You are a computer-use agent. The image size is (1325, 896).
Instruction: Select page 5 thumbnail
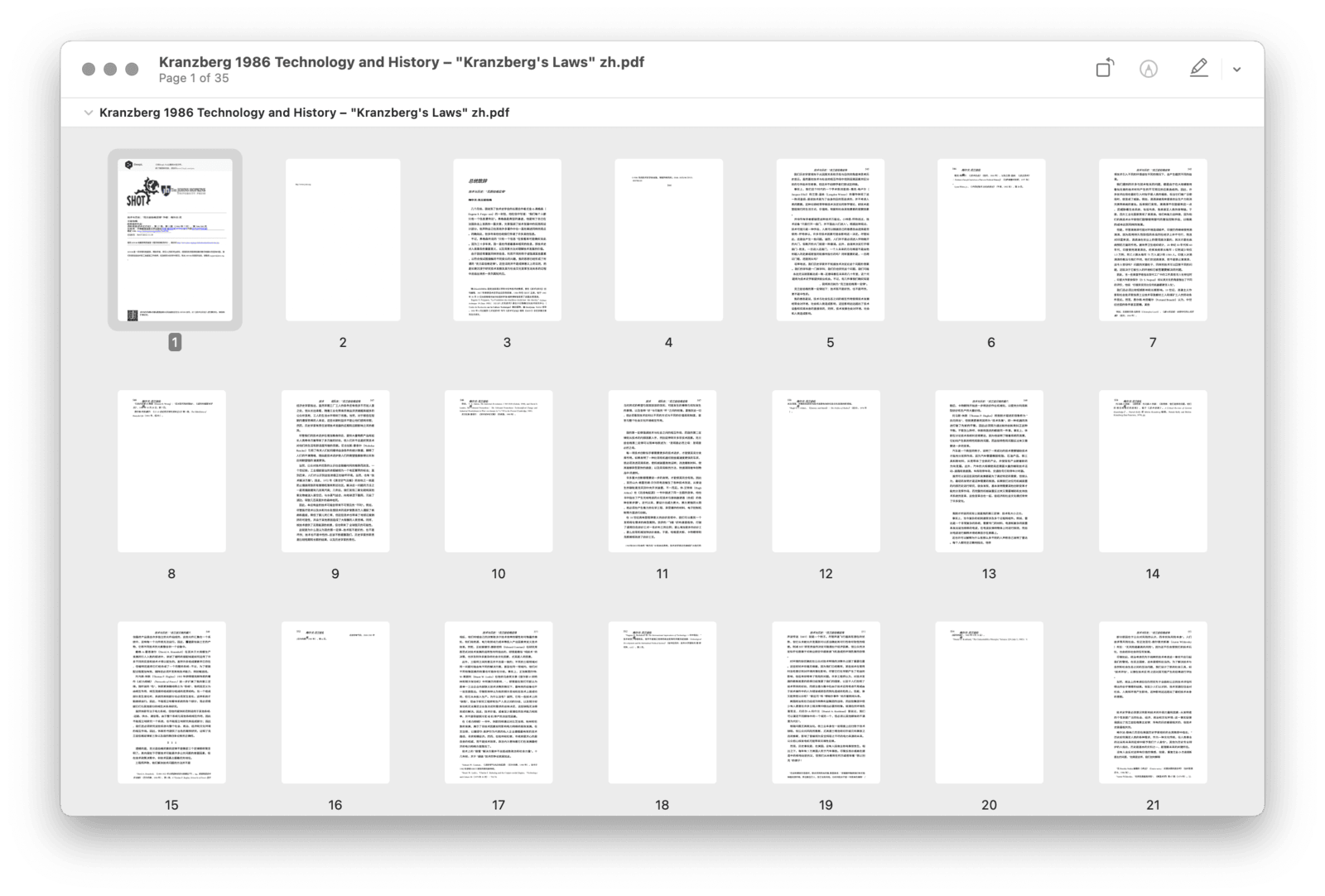[x=830, y=239]
